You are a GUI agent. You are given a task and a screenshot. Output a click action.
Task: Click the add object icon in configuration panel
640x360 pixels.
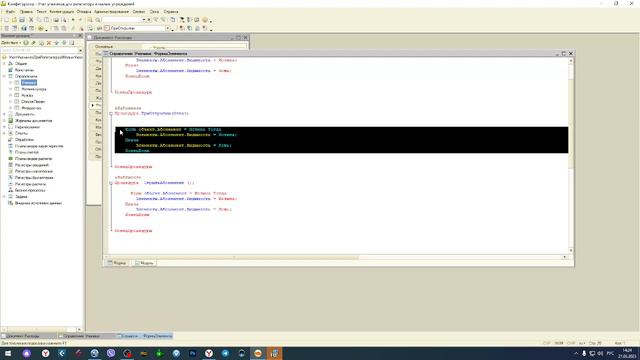click(26, 42)
